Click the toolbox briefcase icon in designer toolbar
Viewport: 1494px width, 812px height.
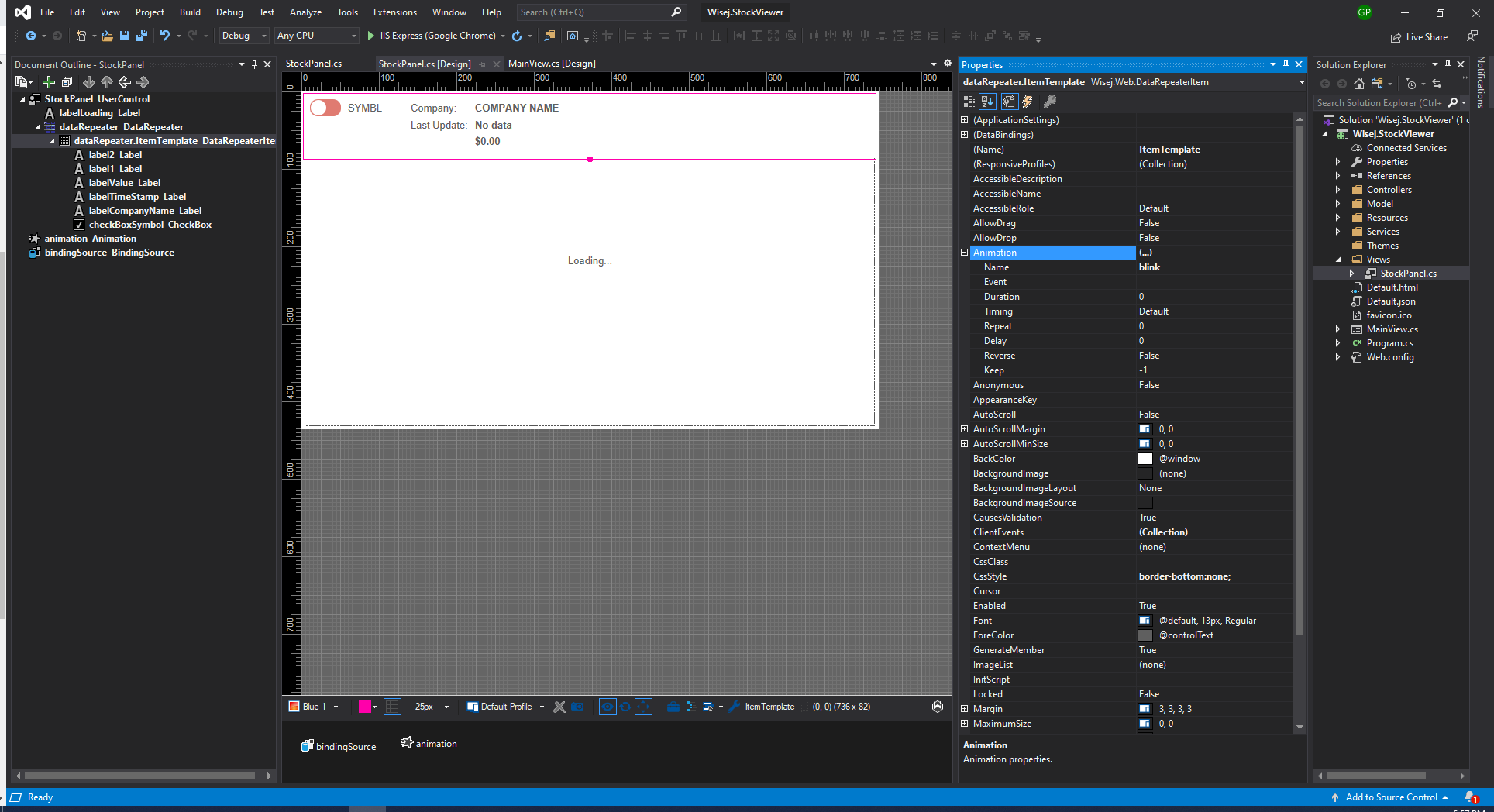pos(673,707)
